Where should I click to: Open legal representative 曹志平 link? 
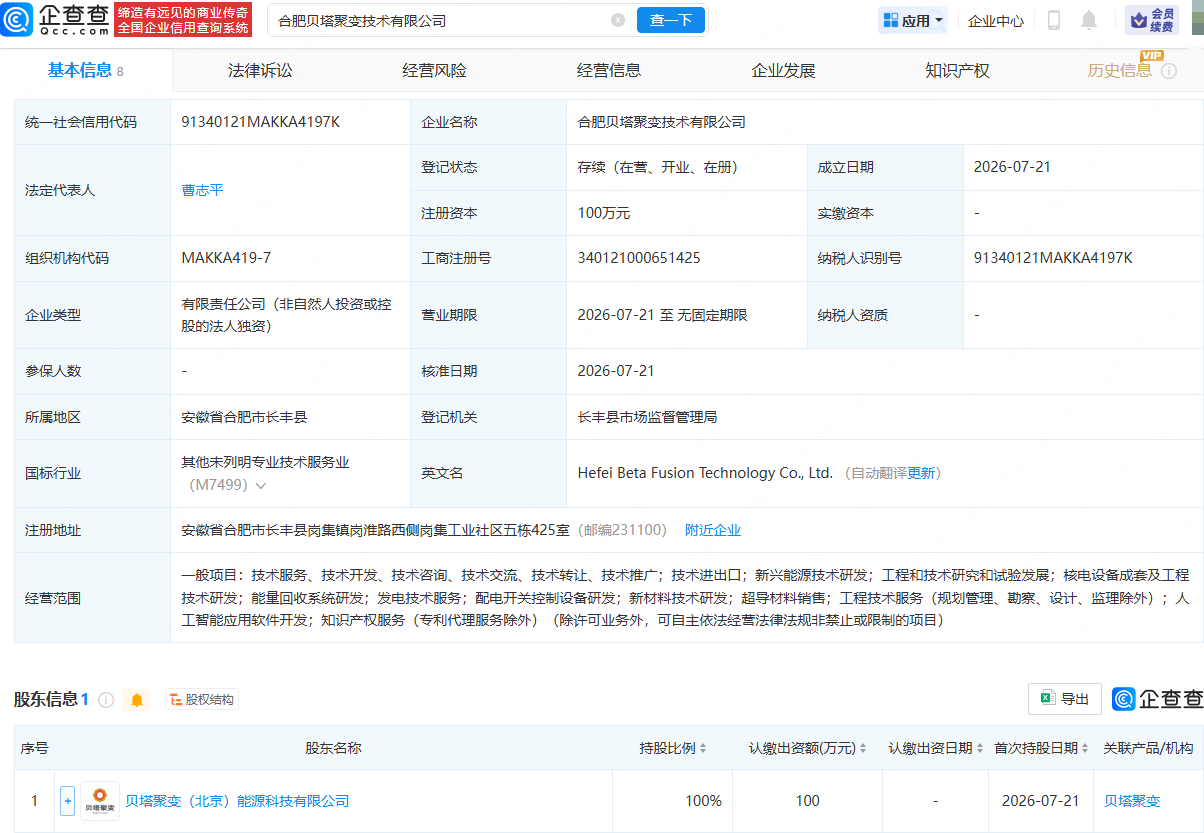[202, 190]
